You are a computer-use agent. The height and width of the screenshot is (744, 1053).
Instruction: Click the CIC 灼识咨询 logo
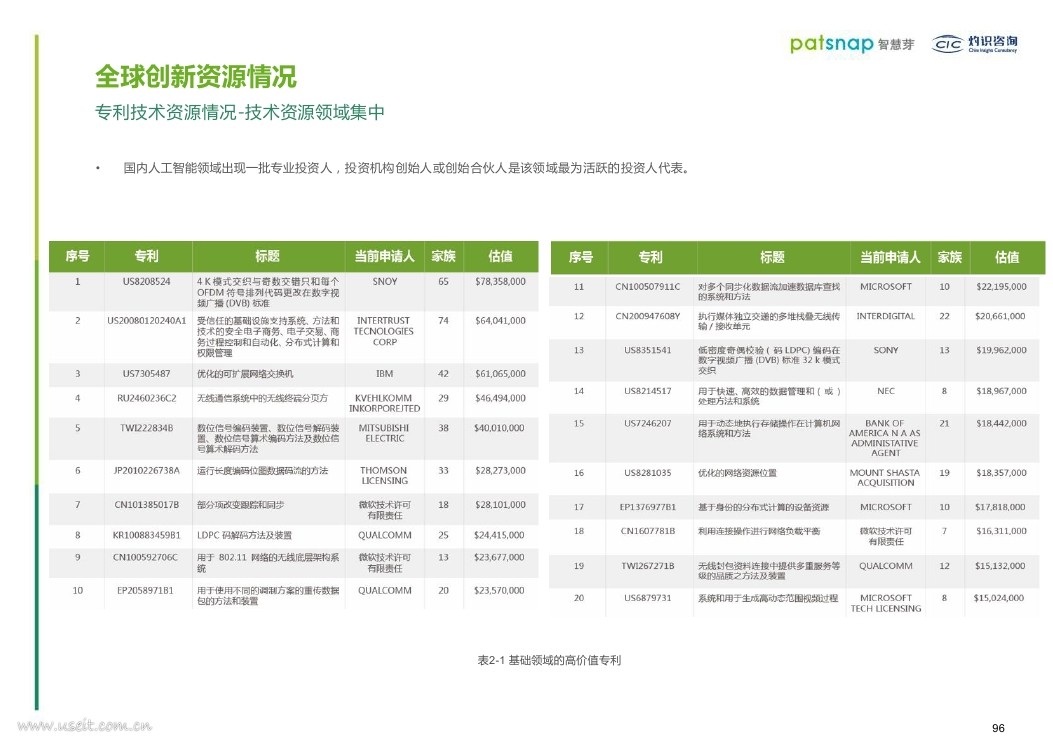point(974,44)
